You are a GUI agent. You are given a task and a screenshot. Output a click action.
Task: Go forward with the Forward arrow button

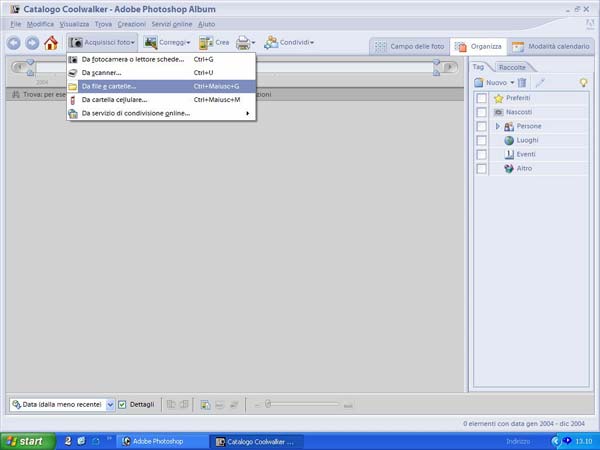click(32, 43)
